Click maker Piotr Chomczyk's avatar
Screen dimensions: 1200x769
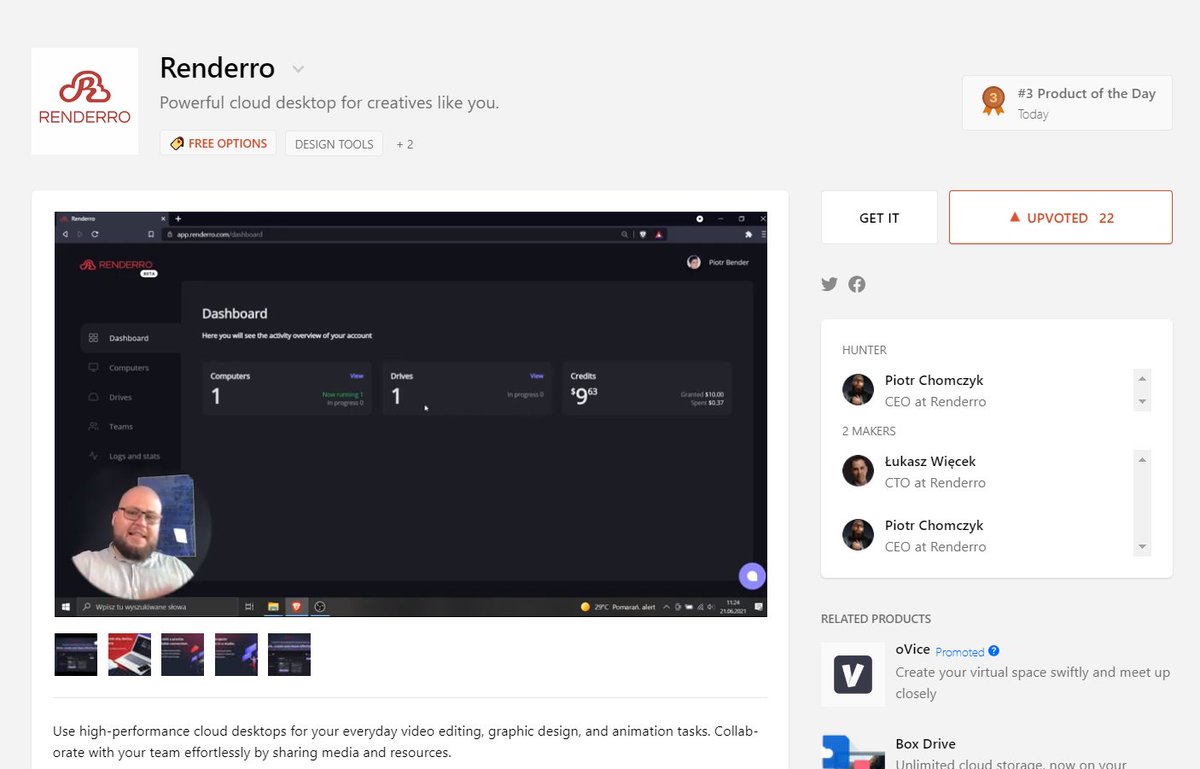click(858, 535)
